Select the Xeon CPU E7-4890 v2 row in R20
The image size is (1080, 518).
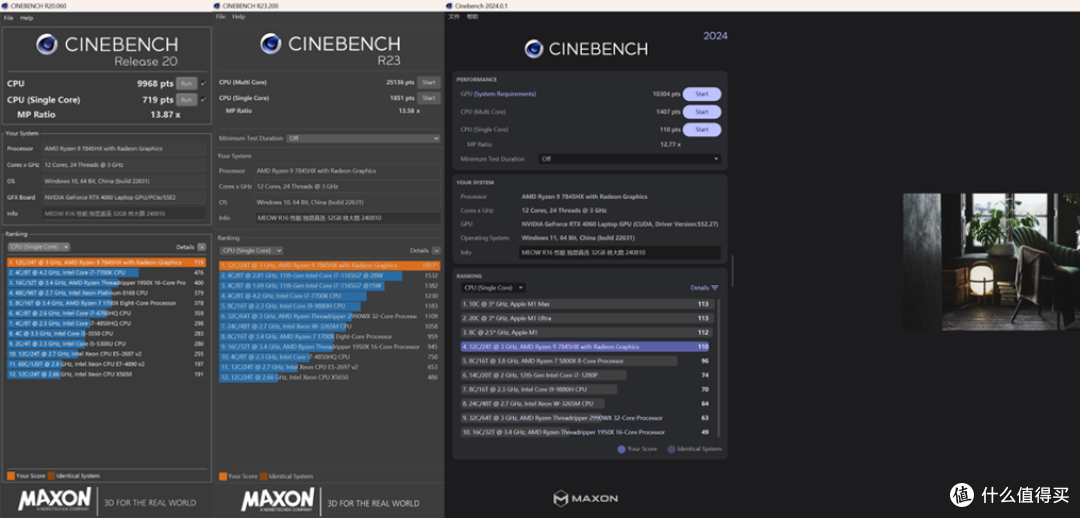point(107,364)
